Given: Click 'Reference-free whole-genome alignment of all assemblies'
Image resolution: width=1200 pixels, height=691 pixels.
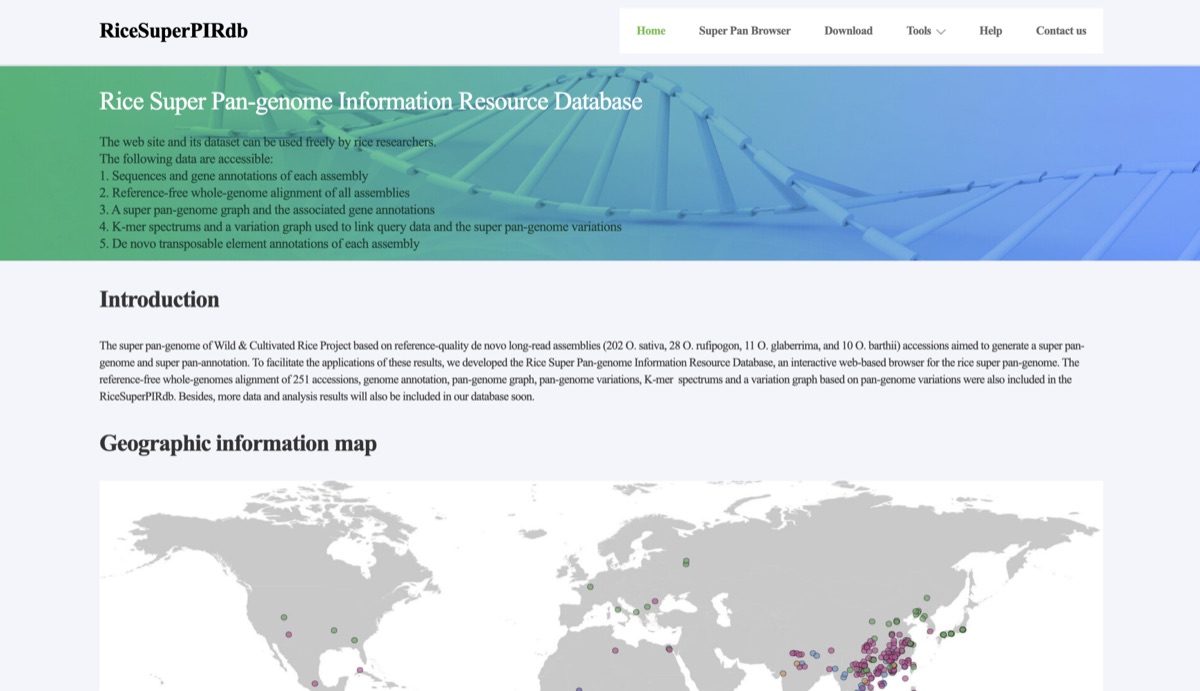Looking at the screenshot, I should [254, 193].
